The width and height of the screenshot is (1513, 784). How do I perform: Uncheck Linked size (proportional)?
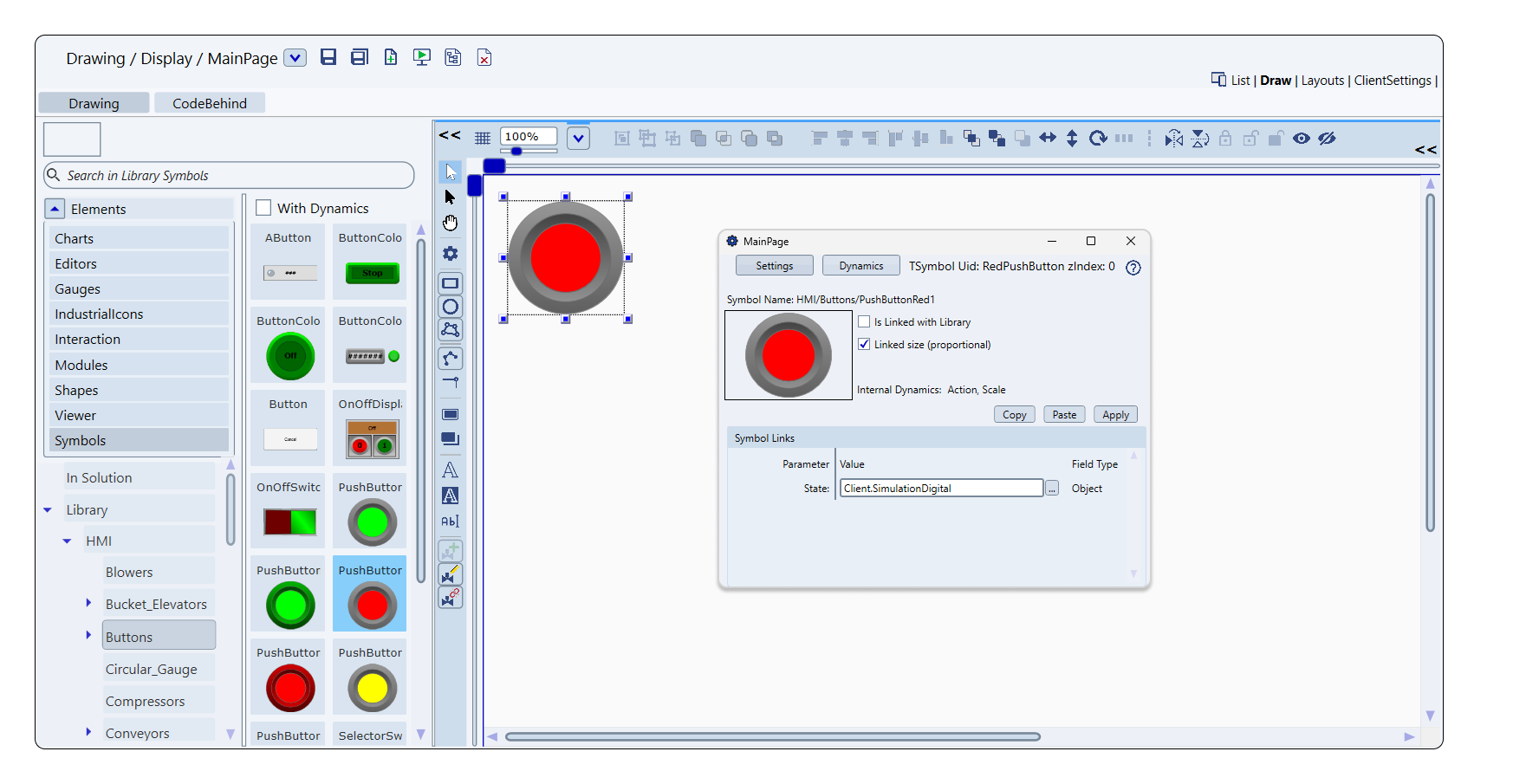pyautogui.click(x=864, y=344)
